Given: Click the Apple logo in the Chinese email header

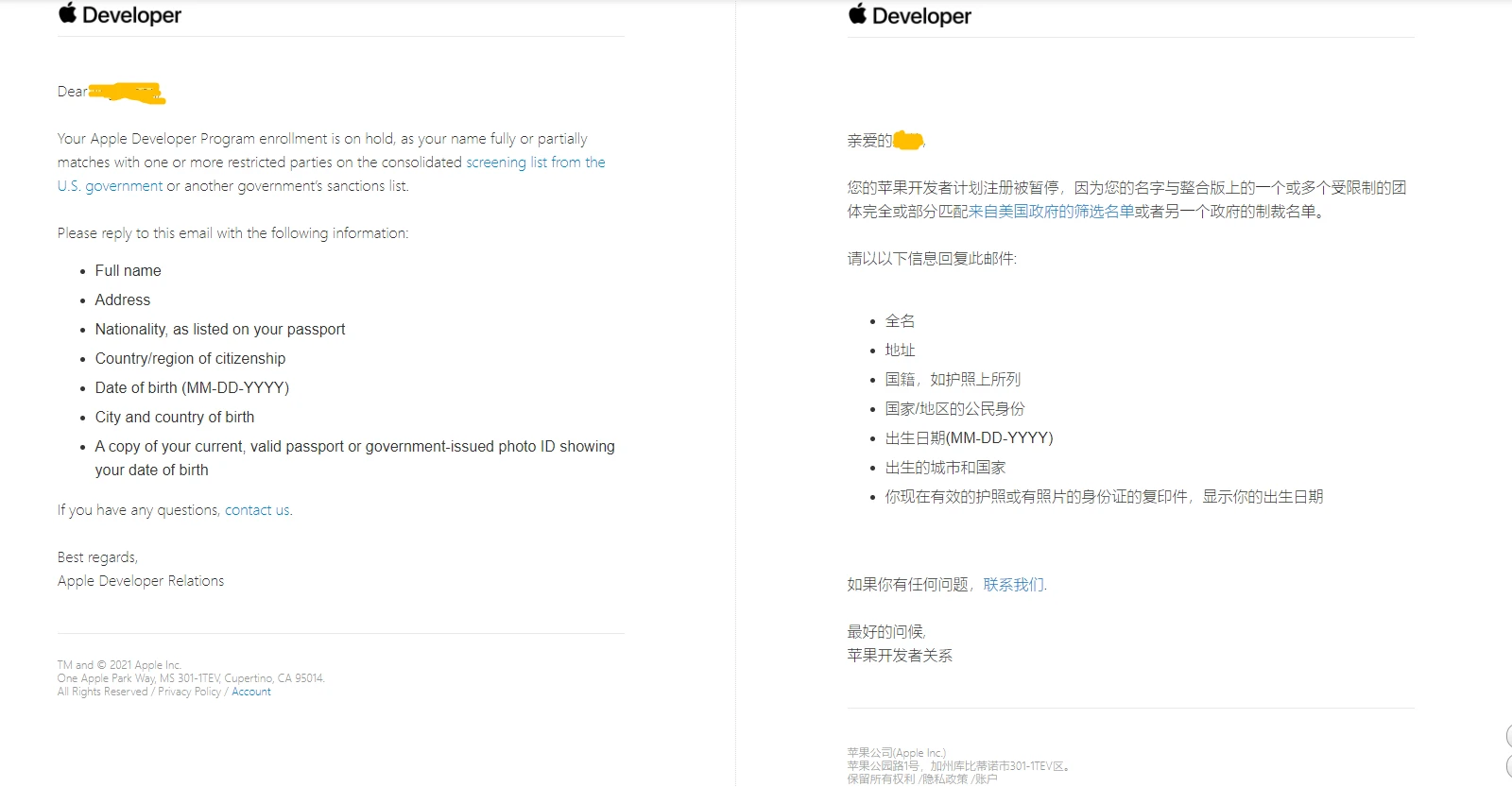Looking at the screenshot, I should pyautogui.click(x=857, y=14).
